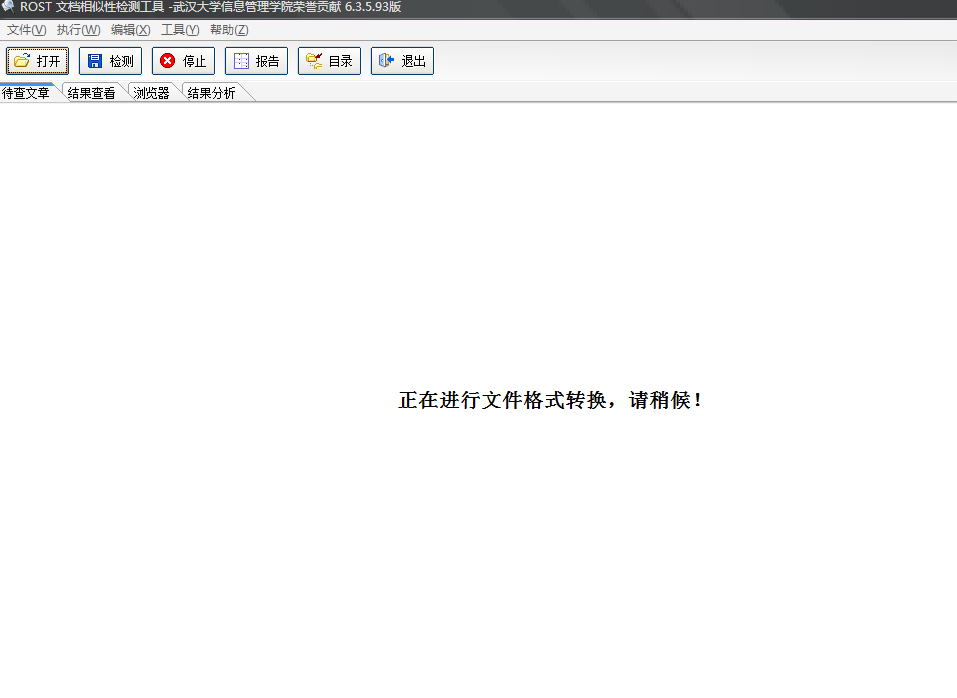Click the ROST app icon in title bar

(x=8, y=7)
